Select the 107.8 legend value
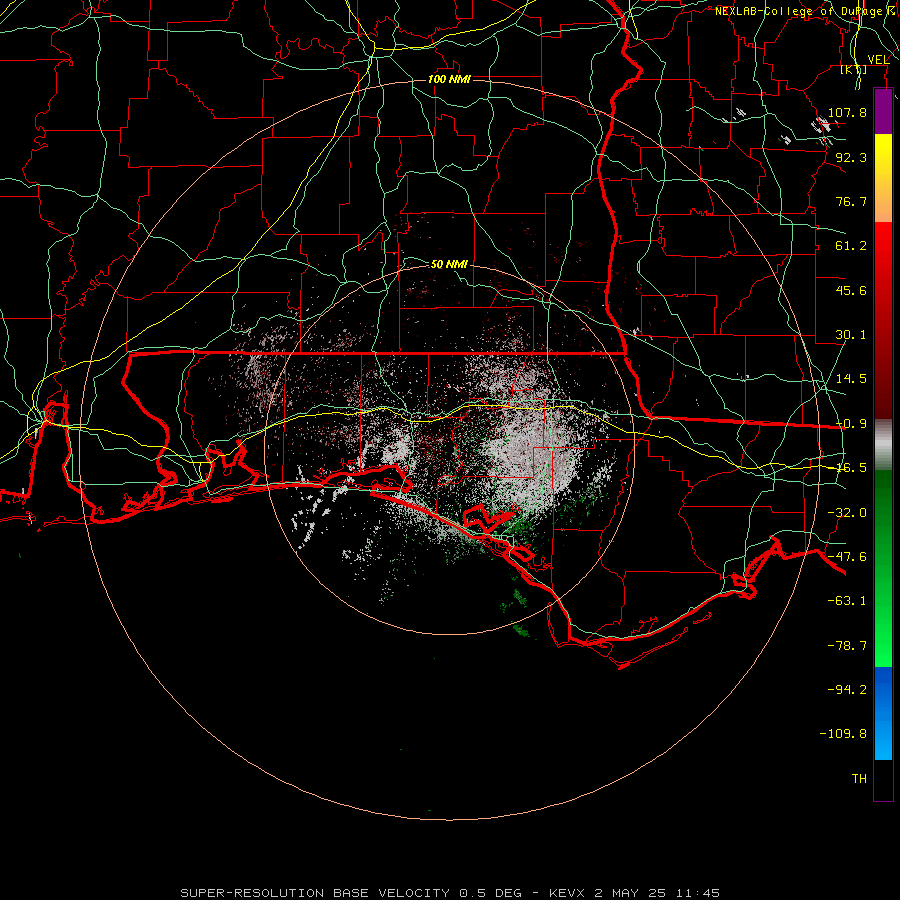The height and width of the screenshot is (900, 900). (x=847, y=112)
